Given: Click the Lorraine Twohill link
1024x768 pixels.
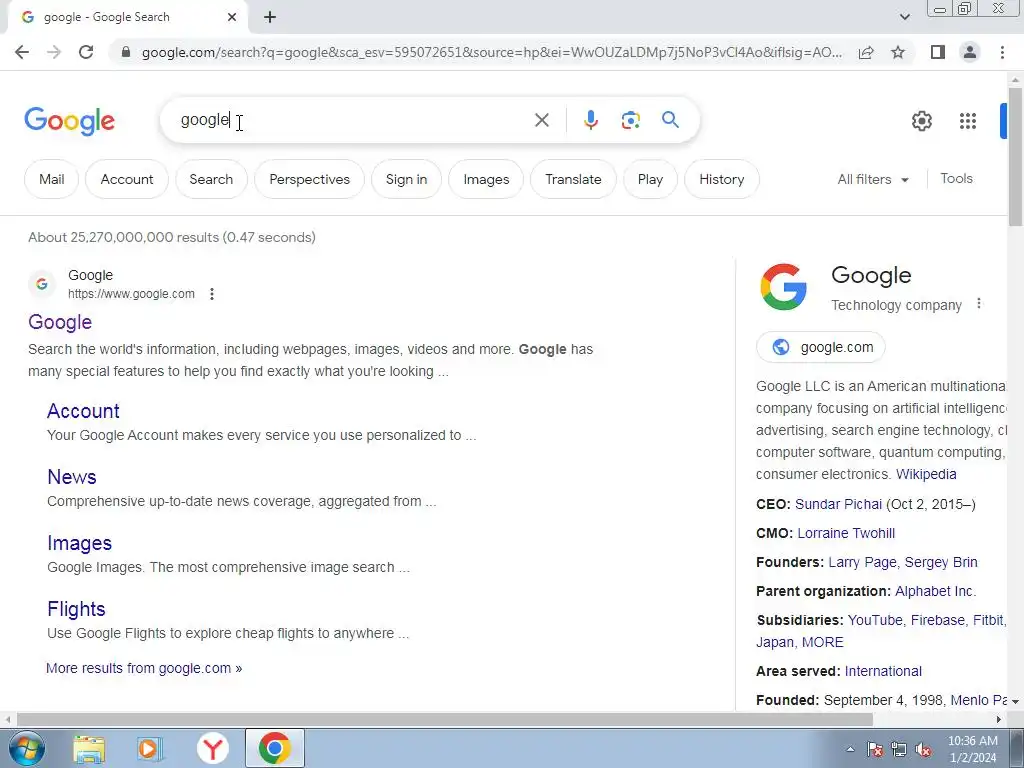Looking at the screenshot, I should [846, 533].
